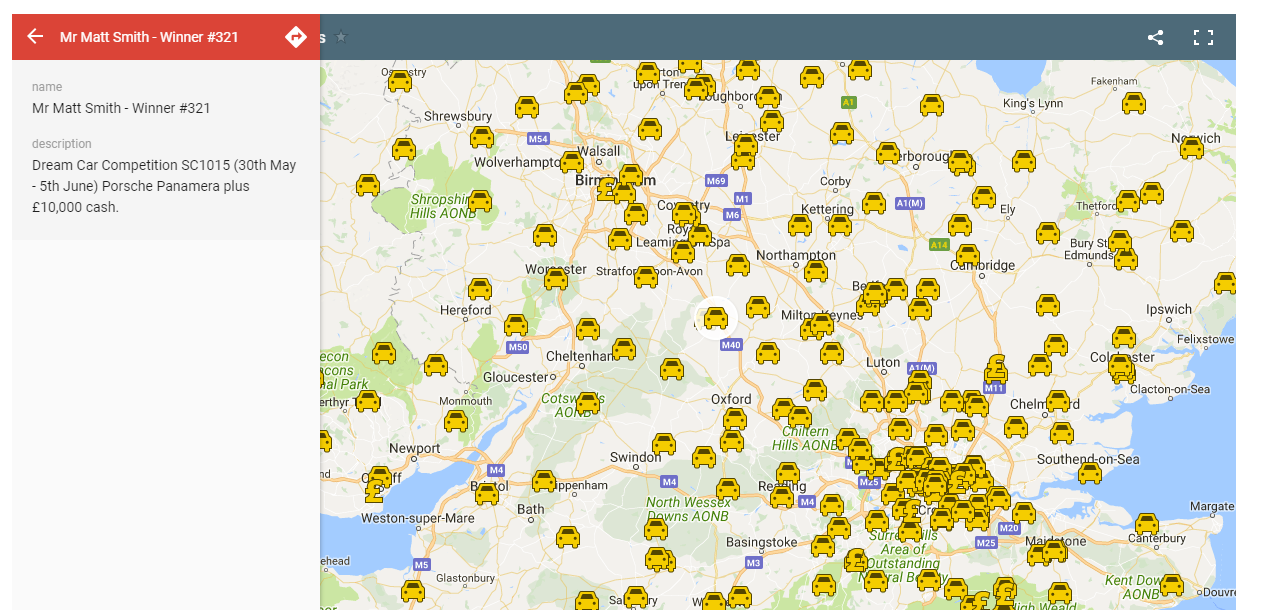Screen dimensions: 1276x610
Task: Click the header title 'Mr Matt Smith - Winner #321'
Action: pyautogui.click(x=149, y=37)
